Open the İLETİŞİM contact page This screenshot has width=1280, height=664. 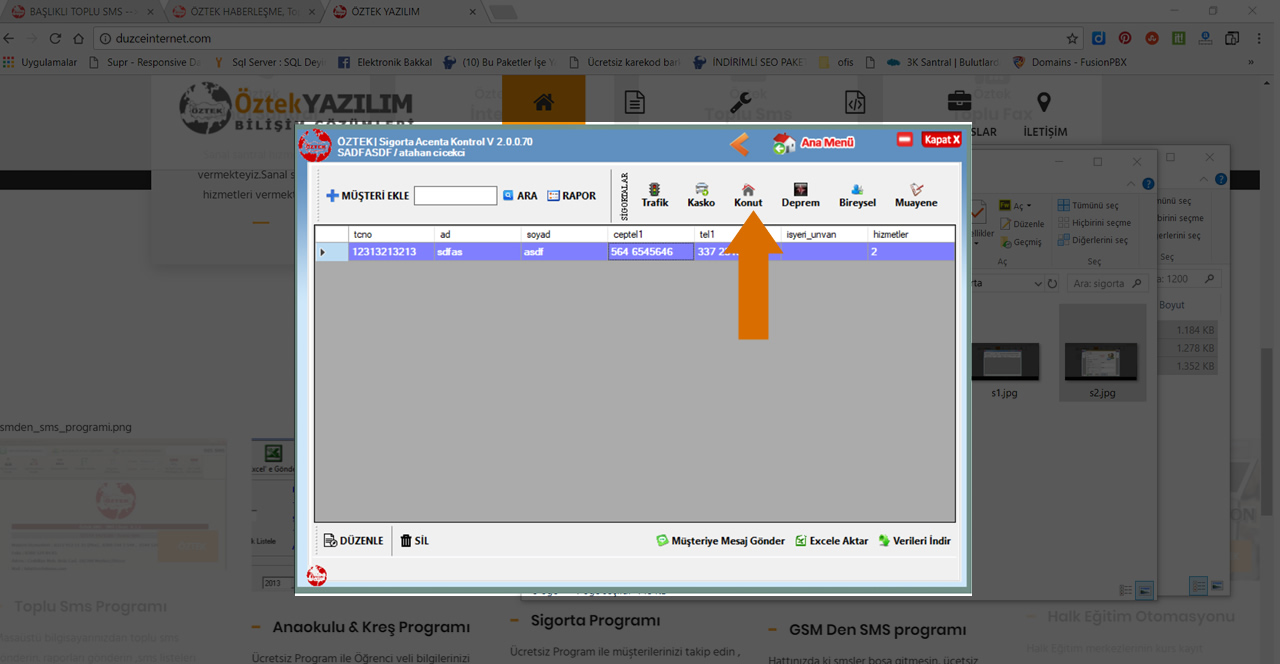(1045, 131)
